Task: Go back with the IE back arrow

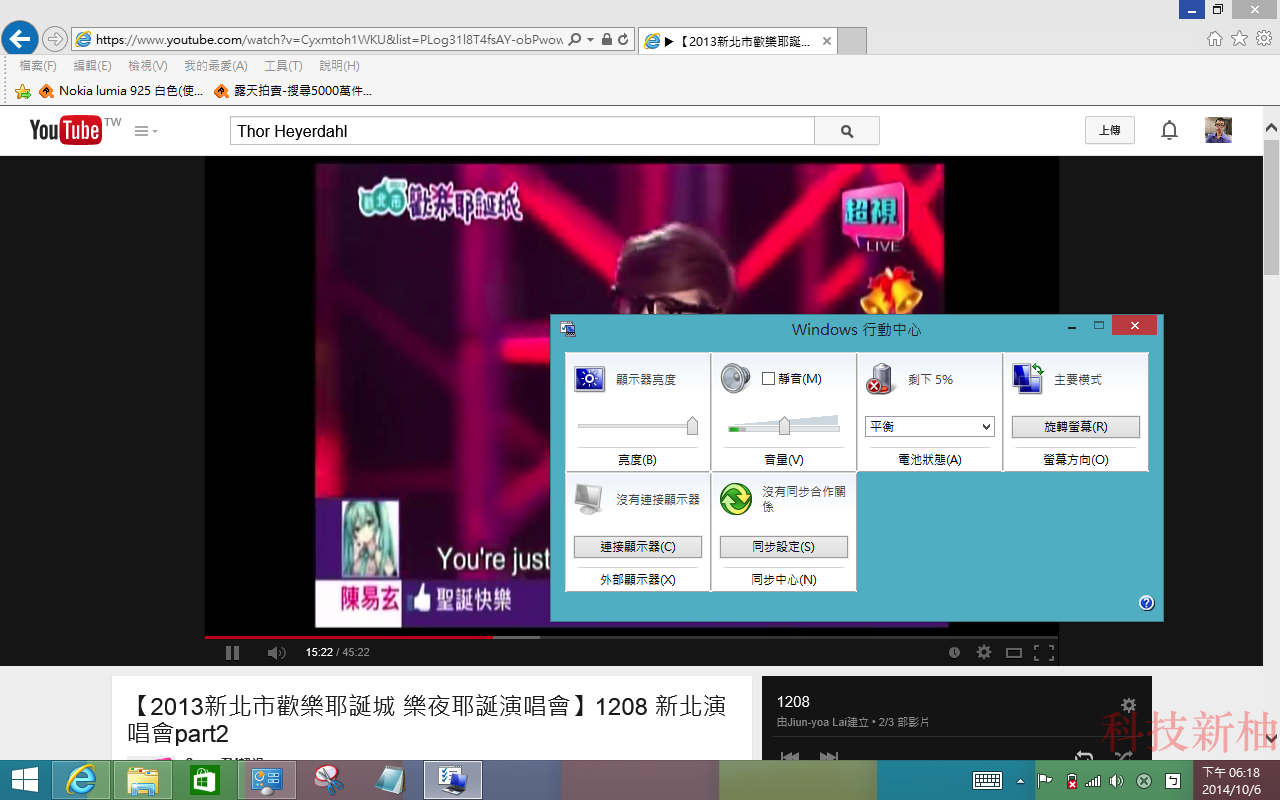Action: [x=20, y=39]
